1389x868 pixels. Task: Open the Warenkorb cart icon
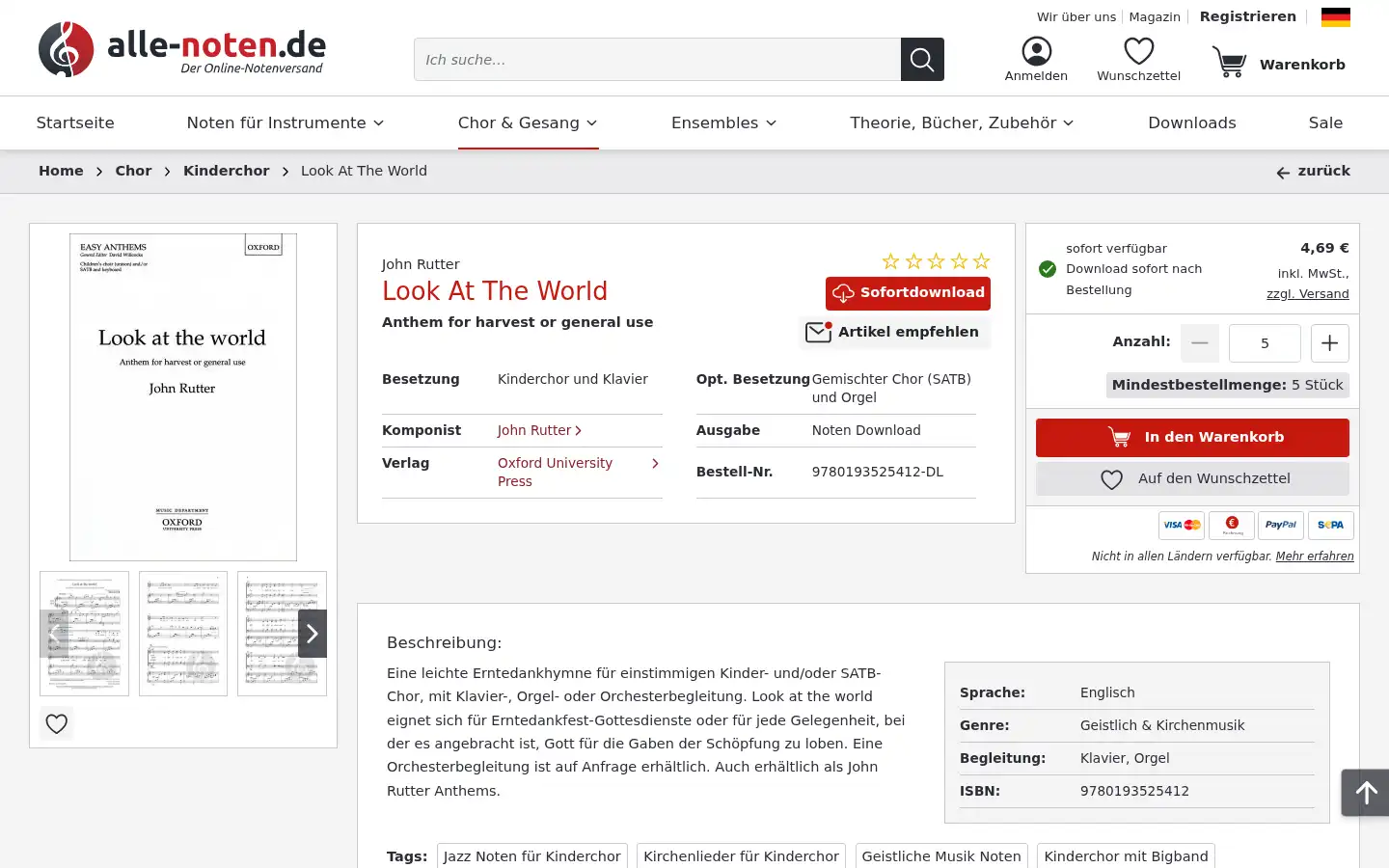(x=1229, y=63)
